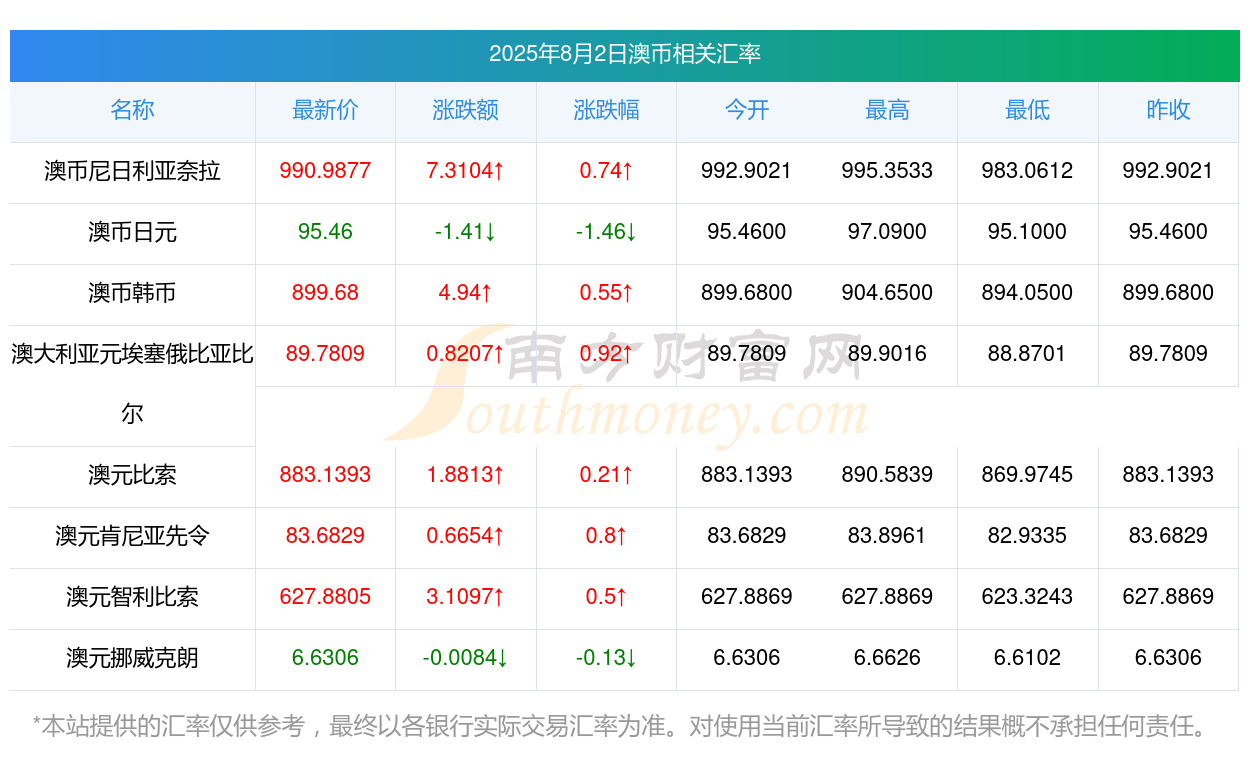This screenshot has width=1250, height=757.
Task: Click the low value 95.1000
Action: 1027,232
